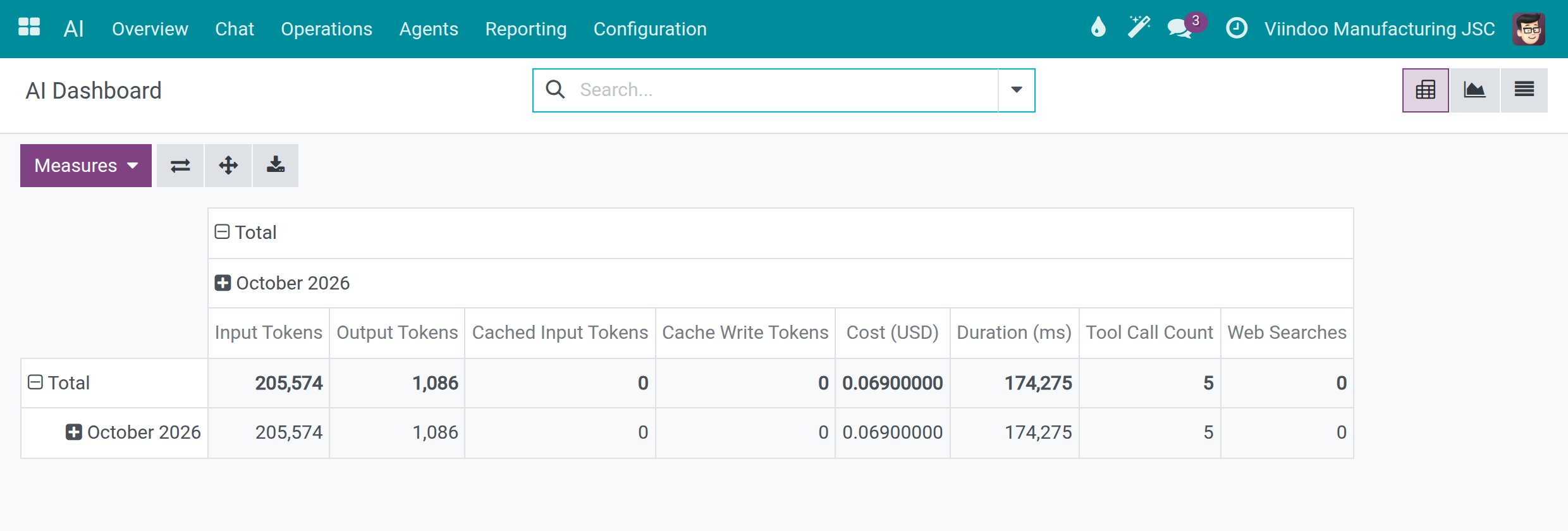Viewport: 1568px width, 531px height.
Task: Sort by the Tool Call Count column
Action: tap(1149, 333)
